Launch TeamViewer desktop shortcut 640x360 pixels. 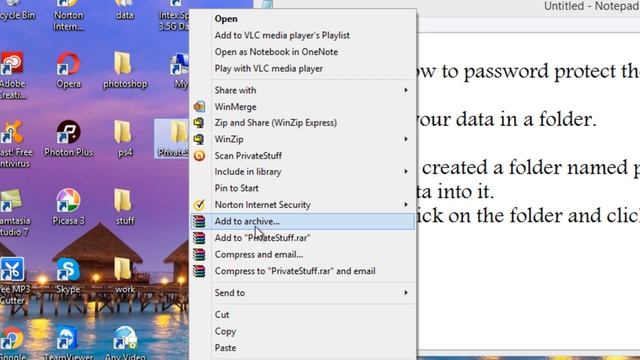(x=68, y=342)
